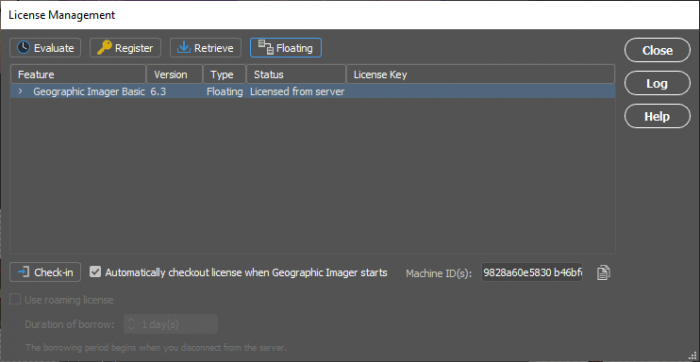This screenshot has height=362, width=700.
Task: Click the Retrieve button
Action: (205, 48)
